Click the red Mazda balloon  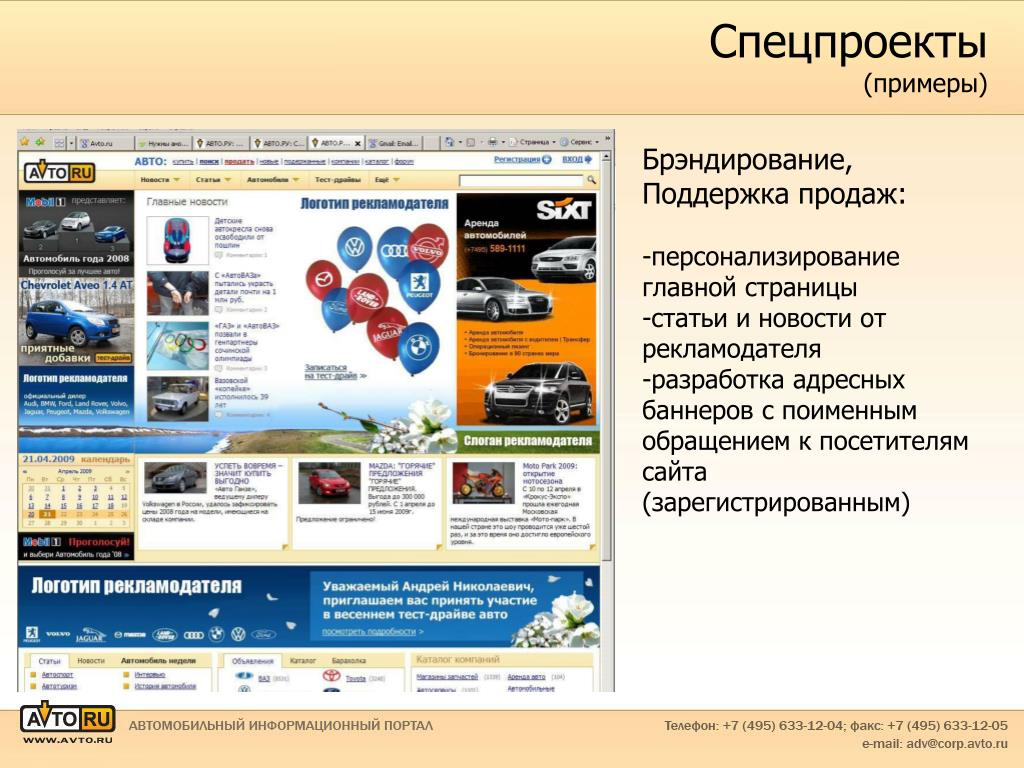[x=323, y=279]
